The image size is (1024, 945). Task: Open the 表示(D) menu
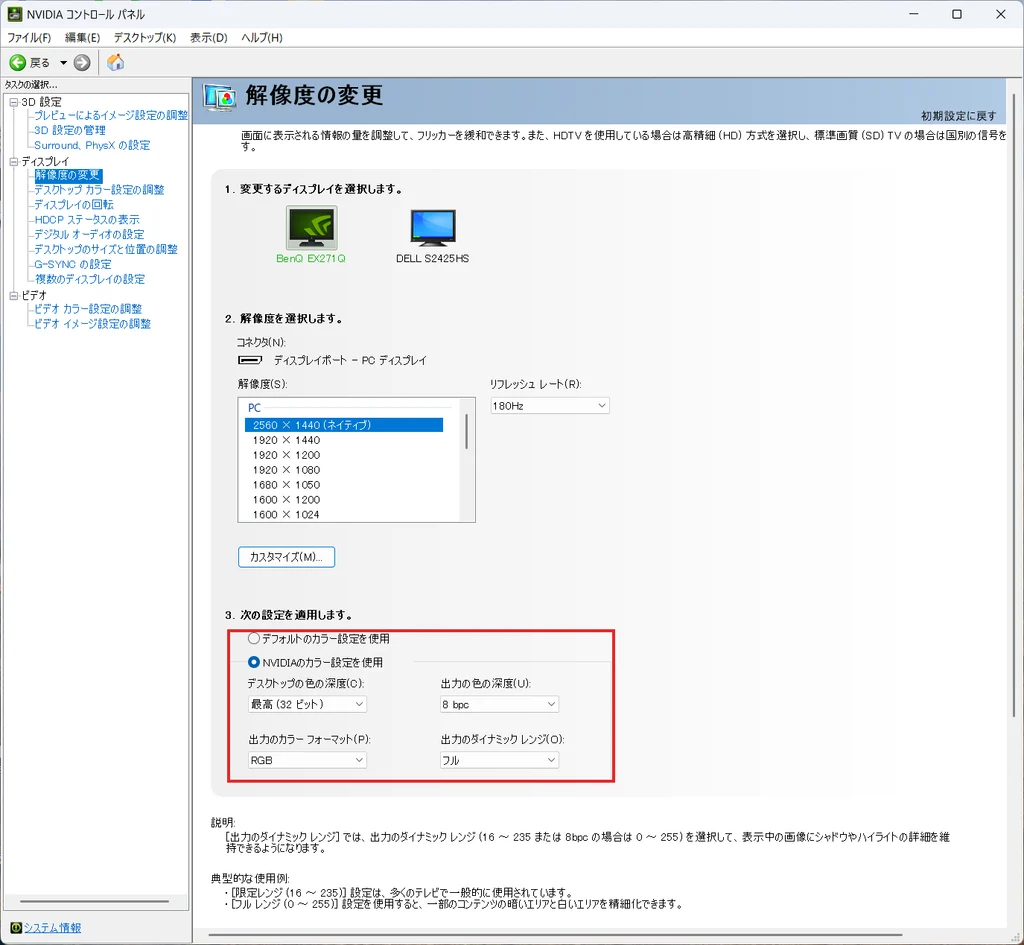coord(209,37)
